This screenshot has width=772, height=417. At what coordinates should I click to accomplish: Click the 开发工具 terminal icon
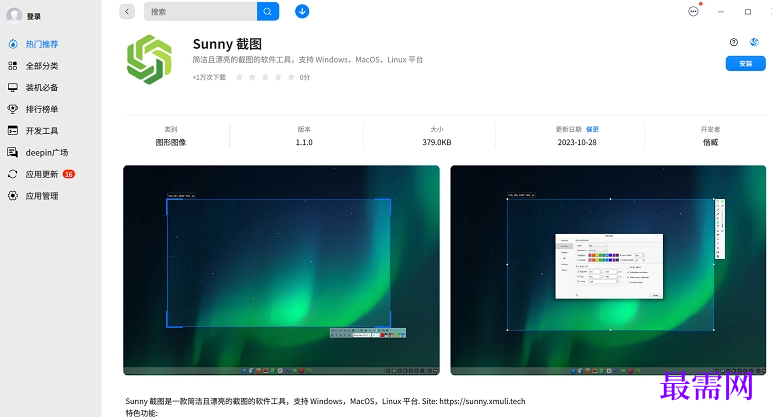(x=13, y=130)
